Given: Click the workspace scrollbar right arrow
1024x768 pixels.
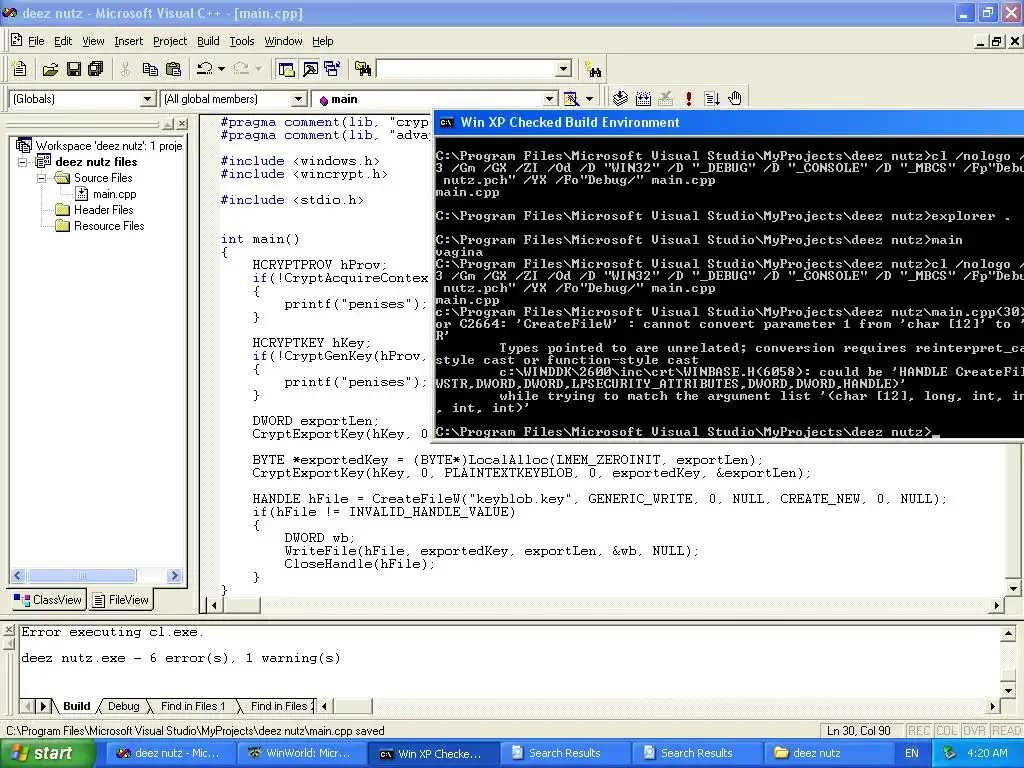Looking at the screenshot, I should click(174, 575).
